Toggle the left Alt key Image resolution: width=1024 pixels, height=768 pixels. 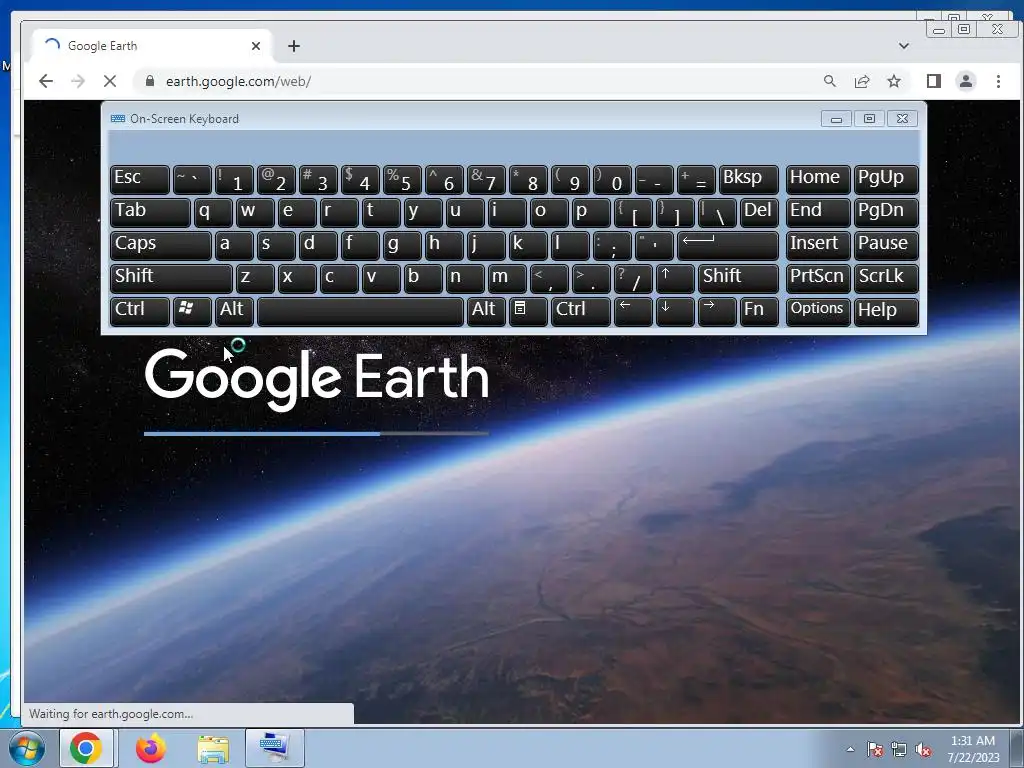pyautogui.click(x=234, y=311)
